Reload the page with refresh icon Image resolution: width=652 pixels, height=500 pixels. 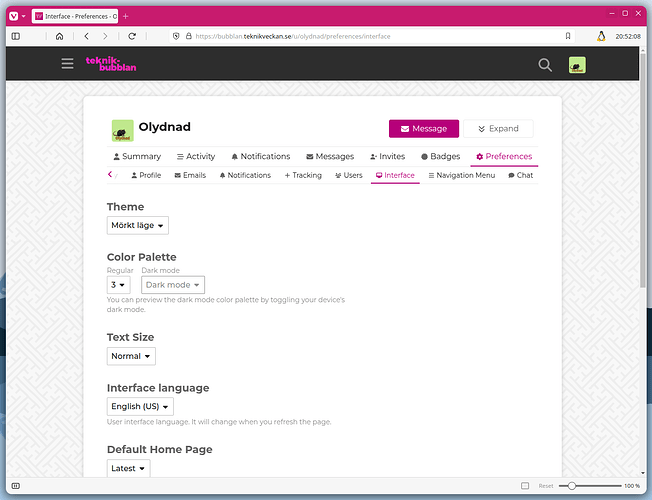132,36
